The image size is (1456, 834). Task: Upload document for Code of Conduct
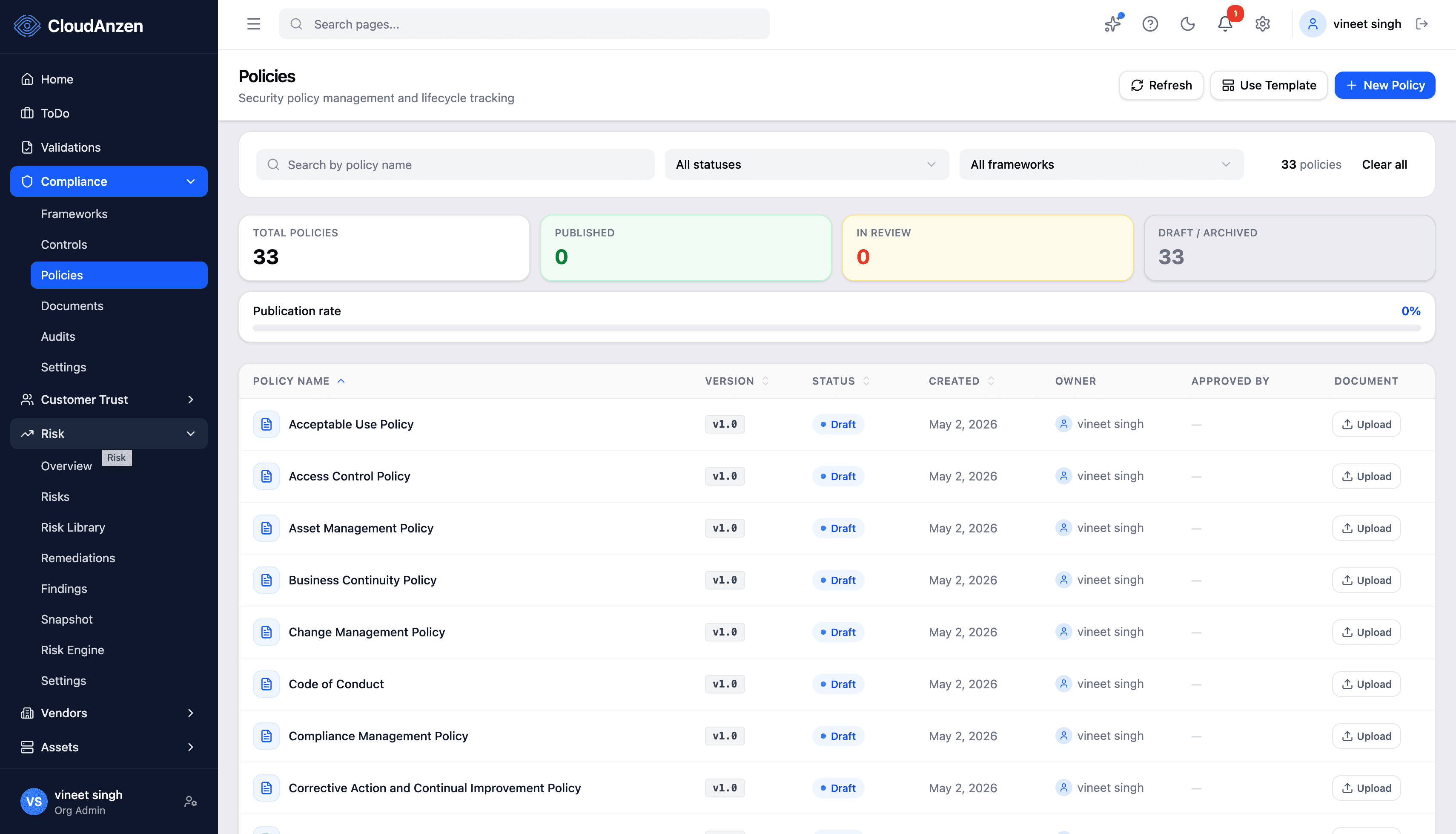(1366, 684)
